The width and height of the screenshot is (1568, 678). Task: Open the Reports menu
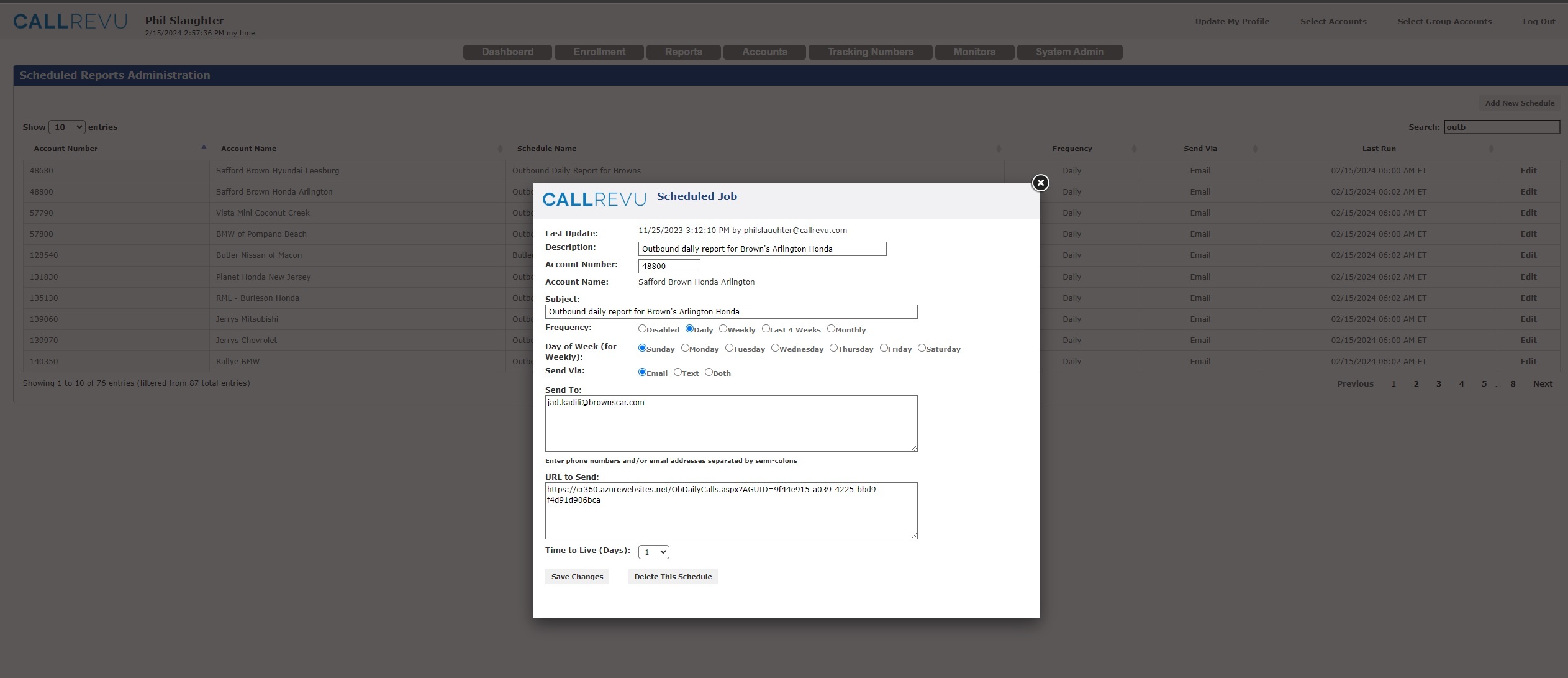(x=683, y=52)
